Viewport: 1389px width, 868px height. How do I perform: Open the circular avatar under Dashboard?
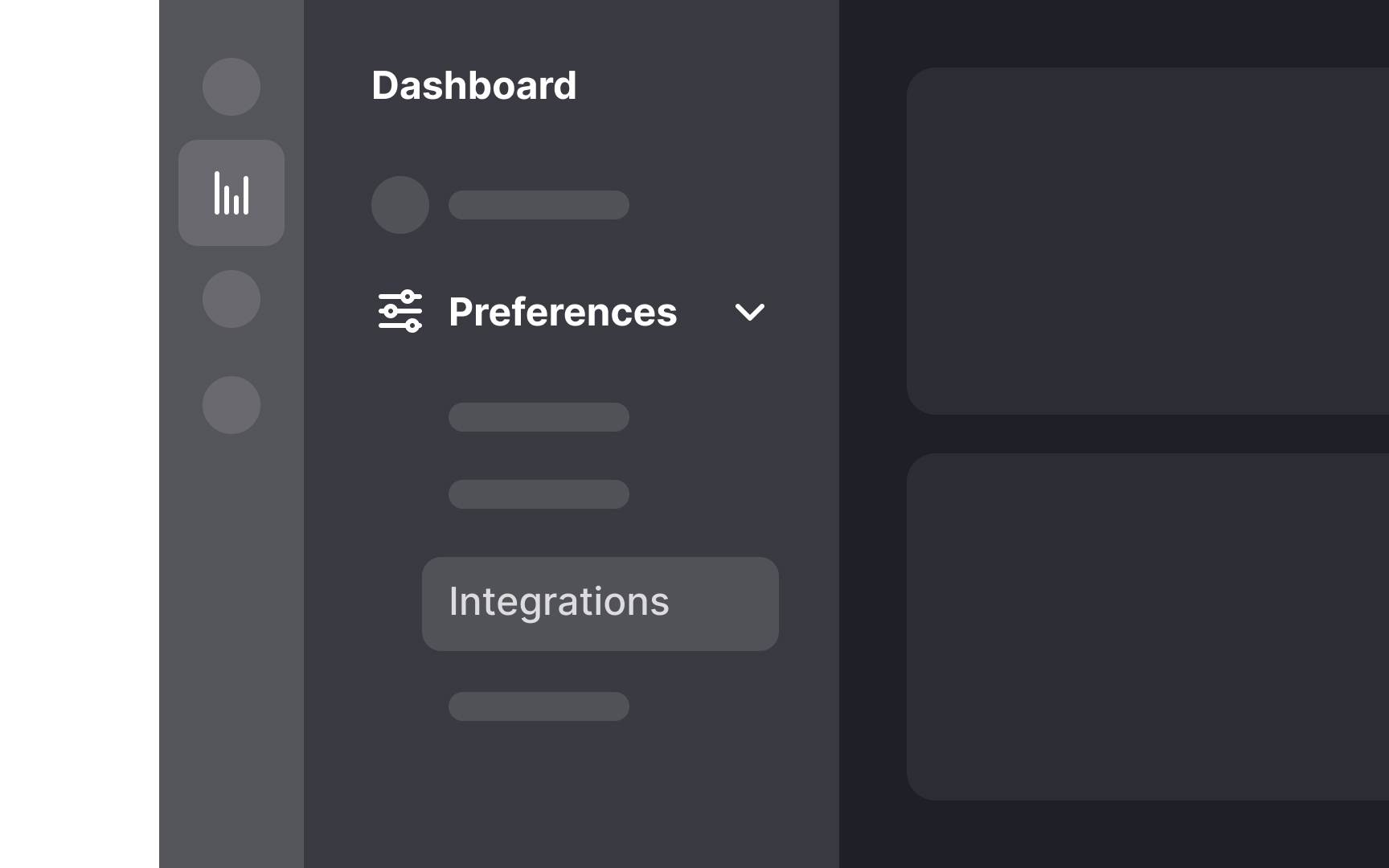coord(399,205)
